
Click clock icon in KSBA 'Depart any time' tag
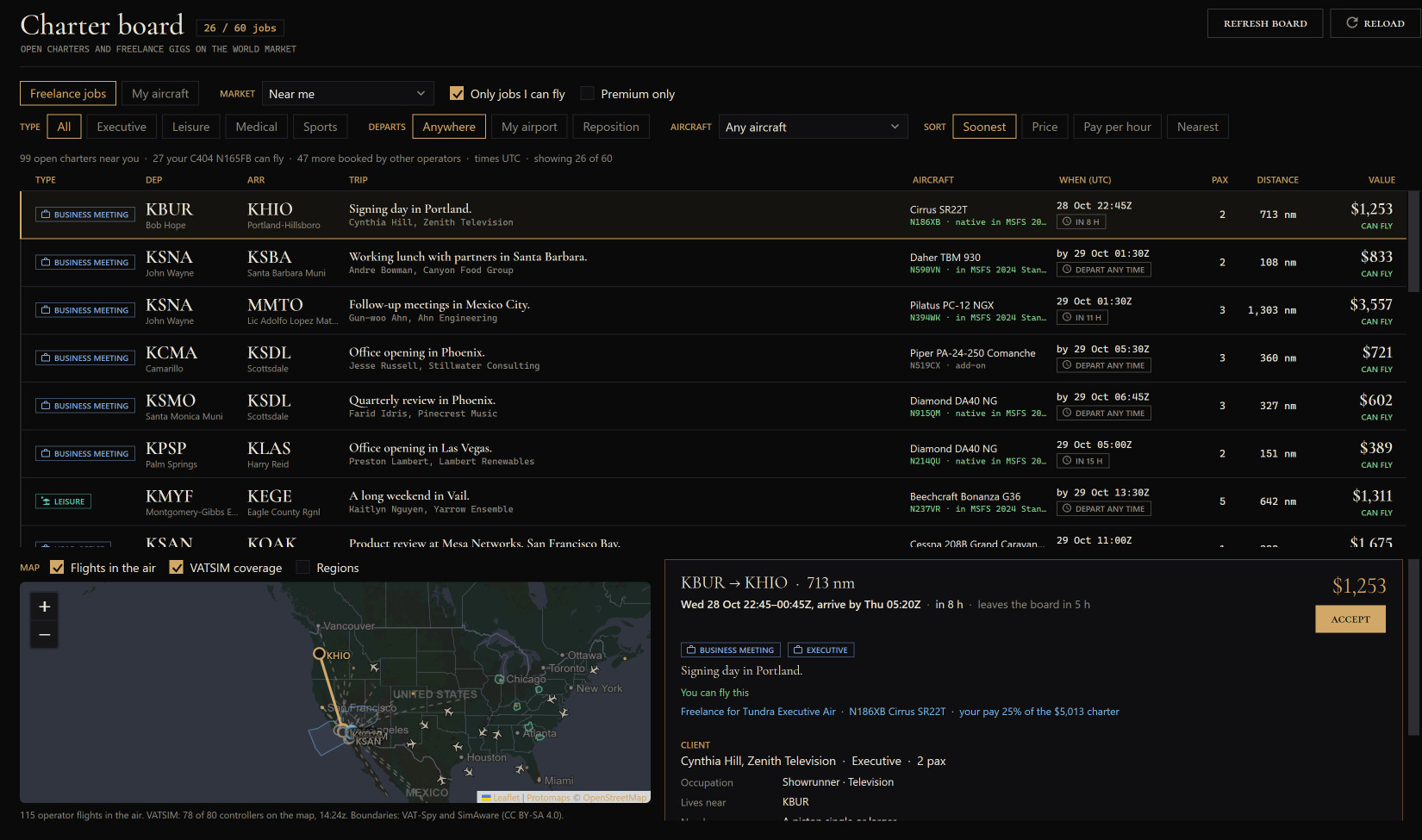1067,270
